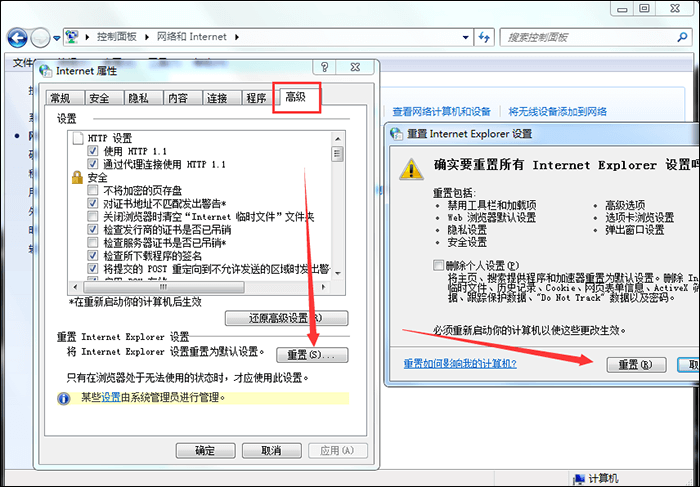The width and height of the screenshot is (700, 487).
Task: Toggle 通过代理连接使用 HTTP 1.1 checkbox
Action: [92, 164]
